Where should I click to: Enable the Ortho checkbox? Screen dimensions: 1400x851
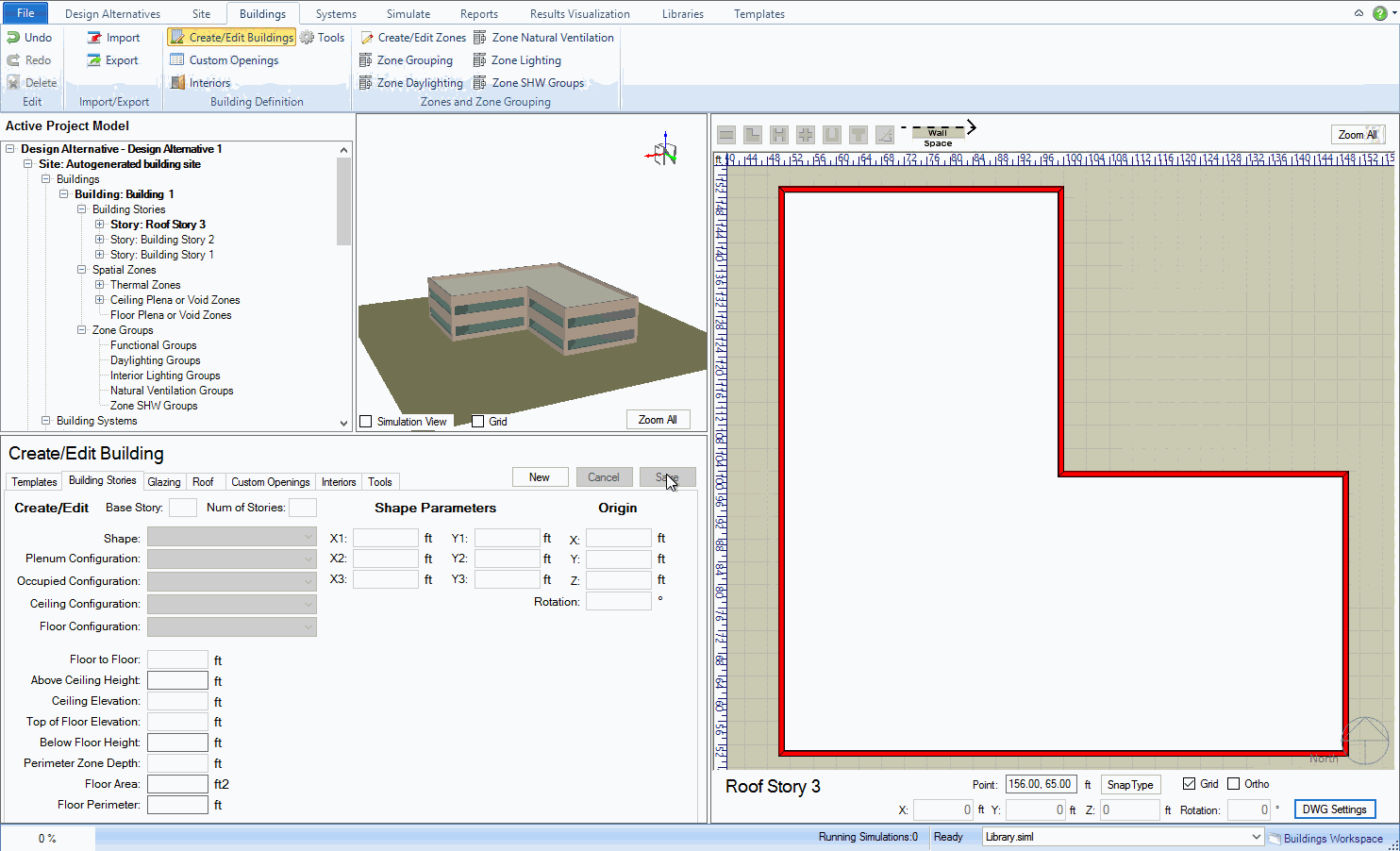point(1234,784)
